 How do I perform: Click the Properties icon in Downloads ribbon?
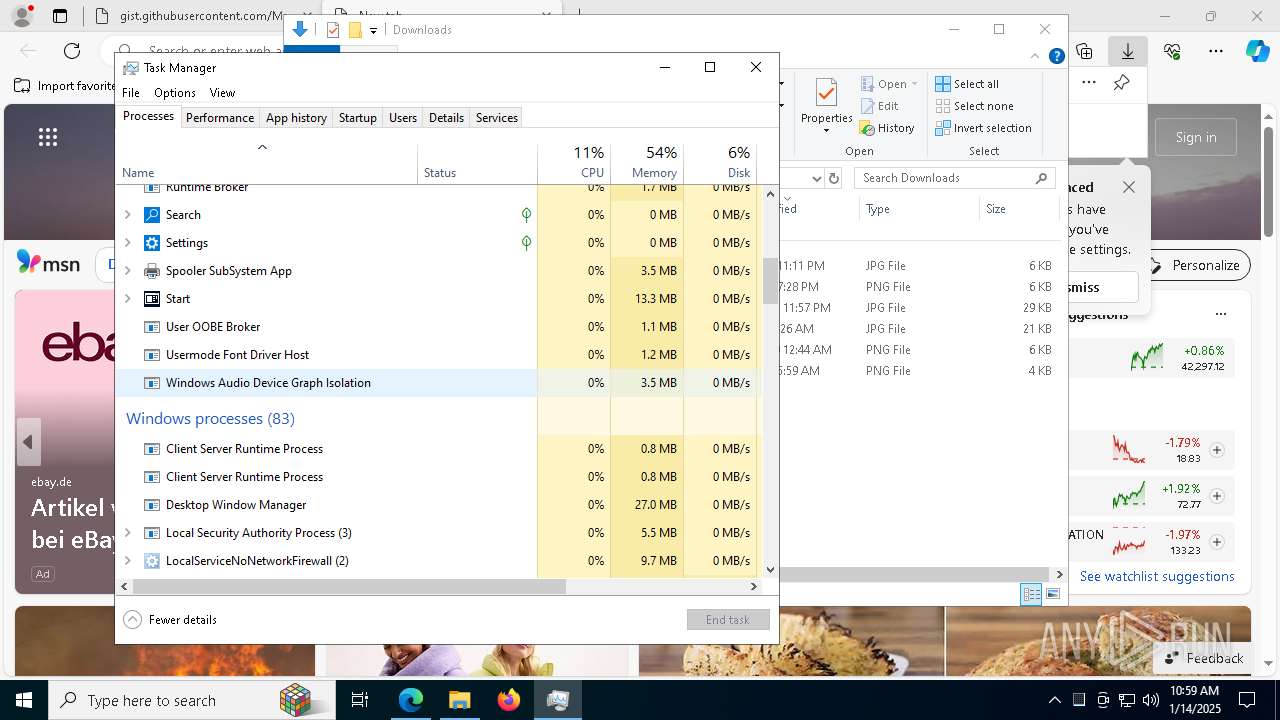[826, 93]
